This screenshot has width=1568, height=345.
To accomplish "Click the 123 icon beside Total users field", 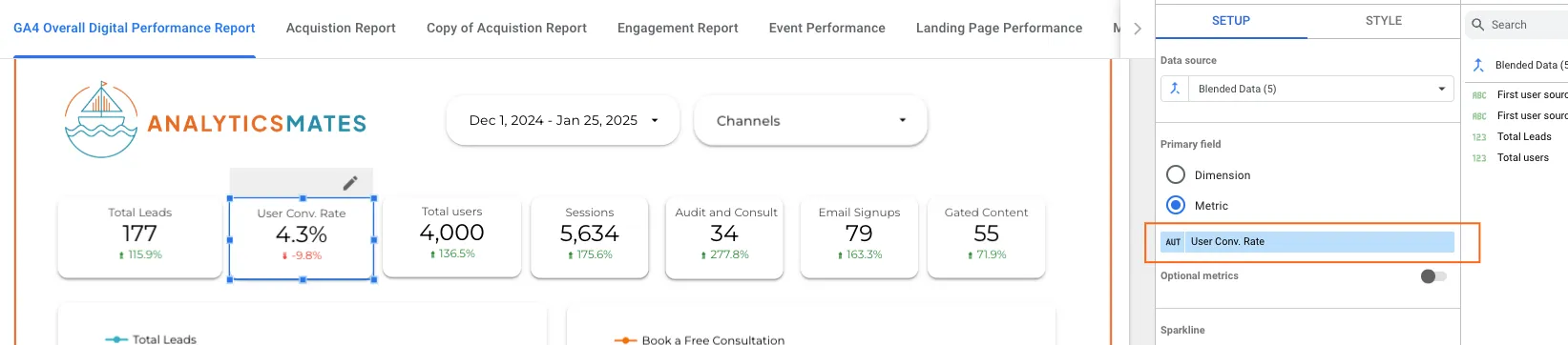I will [1479, 158].
